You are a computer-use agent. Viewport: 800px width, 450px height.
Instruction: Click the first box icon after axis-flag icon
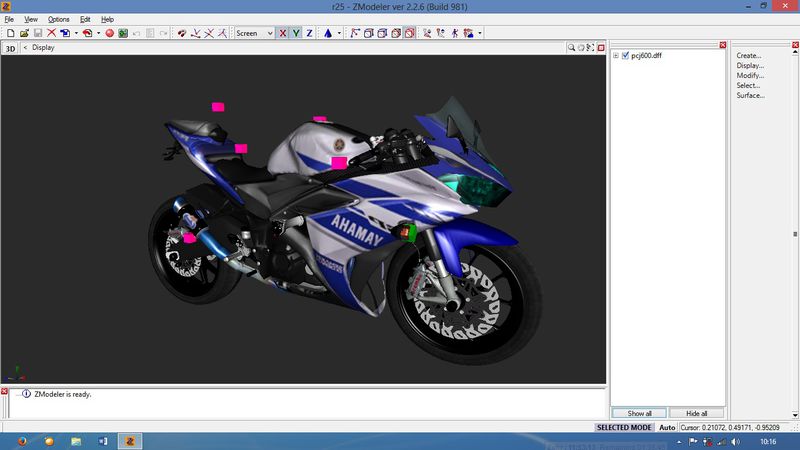368,33
